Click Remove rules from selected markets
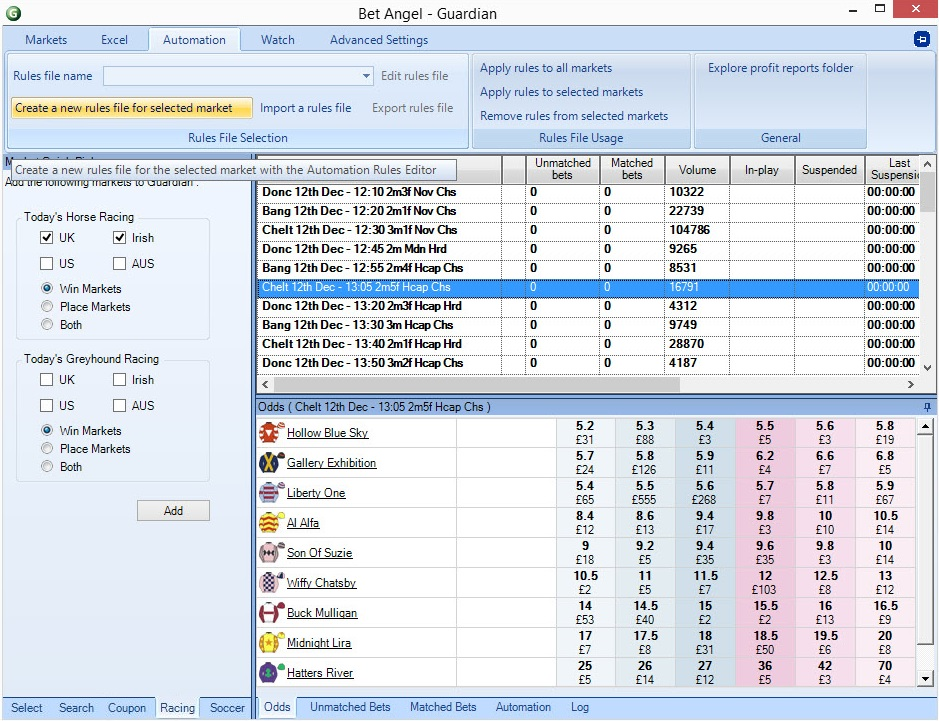Viewport: 939px width, 721px height. (574, 116)
